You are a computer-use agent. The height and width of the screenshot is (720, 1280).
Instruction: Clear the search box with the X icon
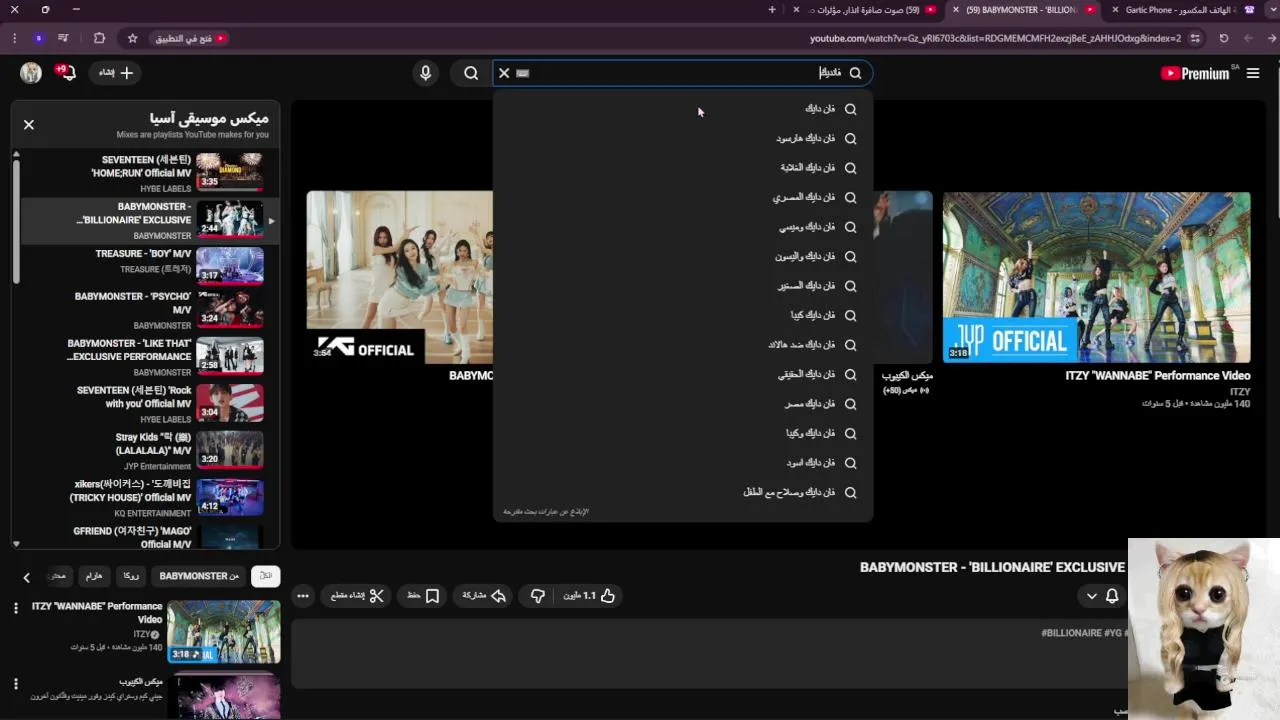[504, 73]
